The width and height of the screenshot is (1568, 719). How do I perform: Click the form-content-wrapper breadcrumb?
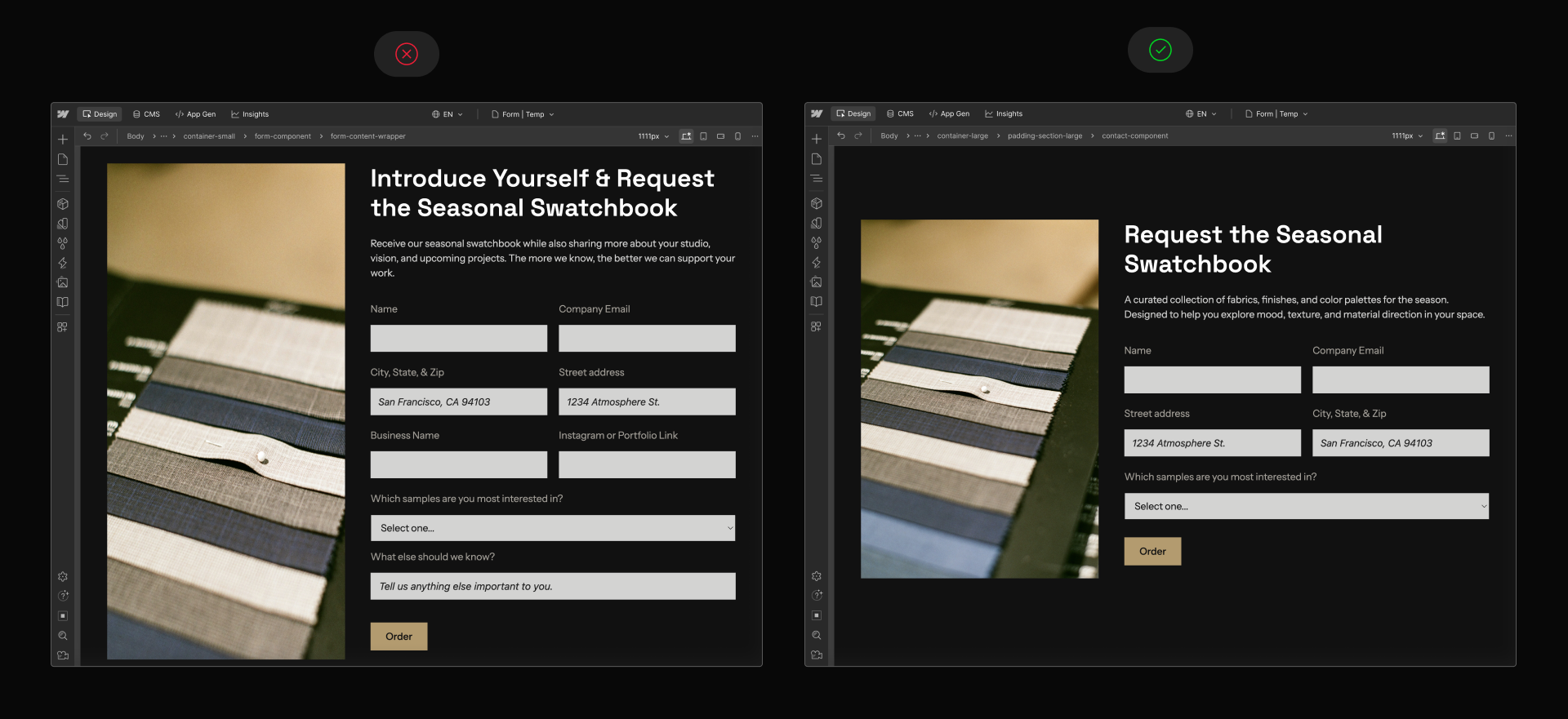click(367, 136)
